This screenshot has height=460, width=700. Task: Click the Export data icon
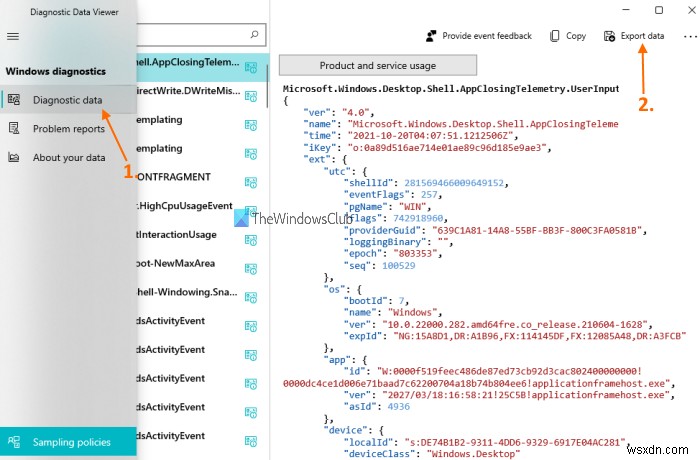pos(609,36)
